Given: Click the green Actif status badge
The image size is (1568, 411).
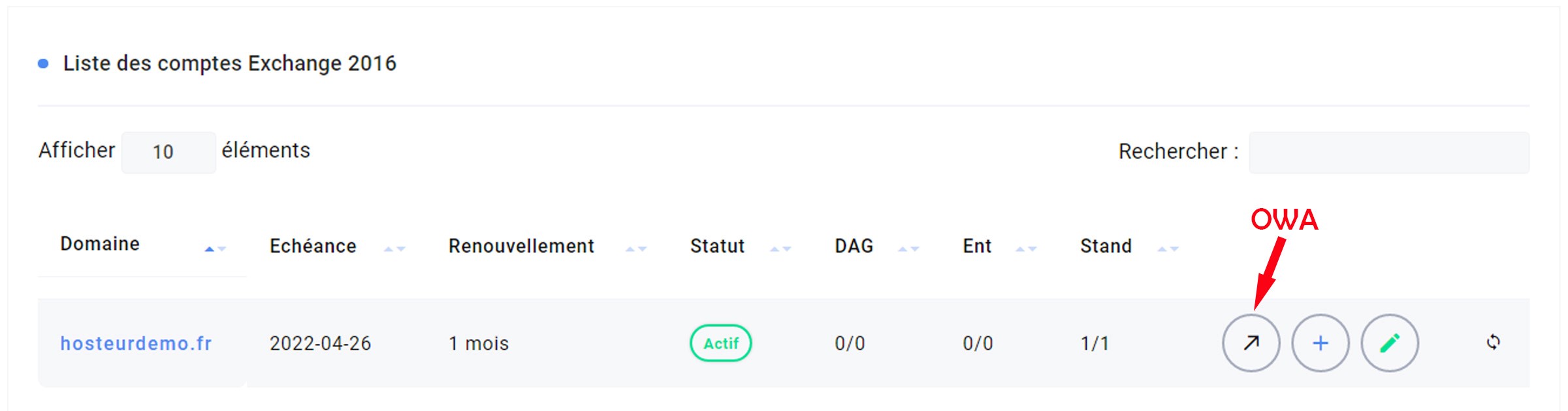Looking at the screenshot, I should coord(720,343).
